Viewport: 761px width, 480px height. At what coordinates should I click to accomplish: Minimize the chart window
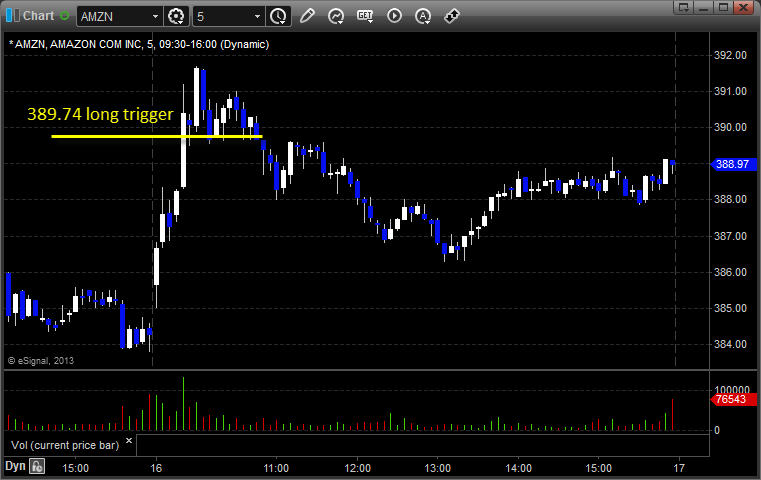point(704,7)
